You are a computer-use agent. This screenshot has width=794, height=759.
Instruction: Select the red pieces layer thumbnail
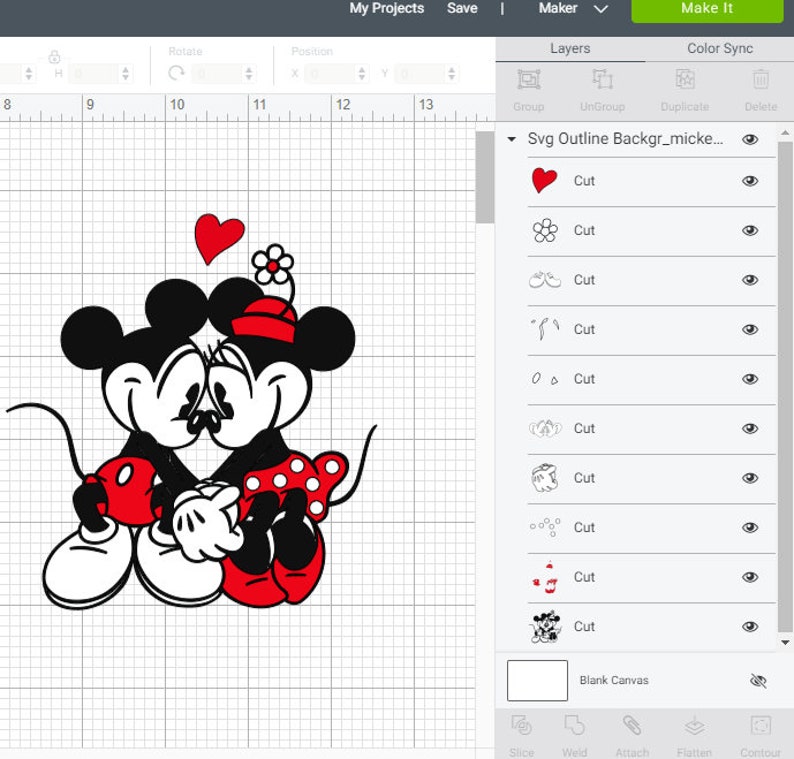[x=545, y=577]
